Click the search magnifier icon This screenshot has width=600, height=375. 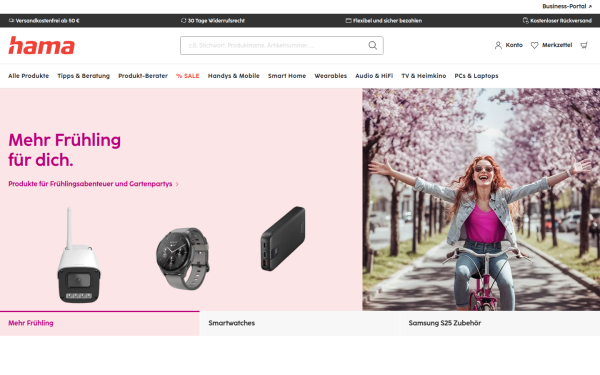point(372,46)
